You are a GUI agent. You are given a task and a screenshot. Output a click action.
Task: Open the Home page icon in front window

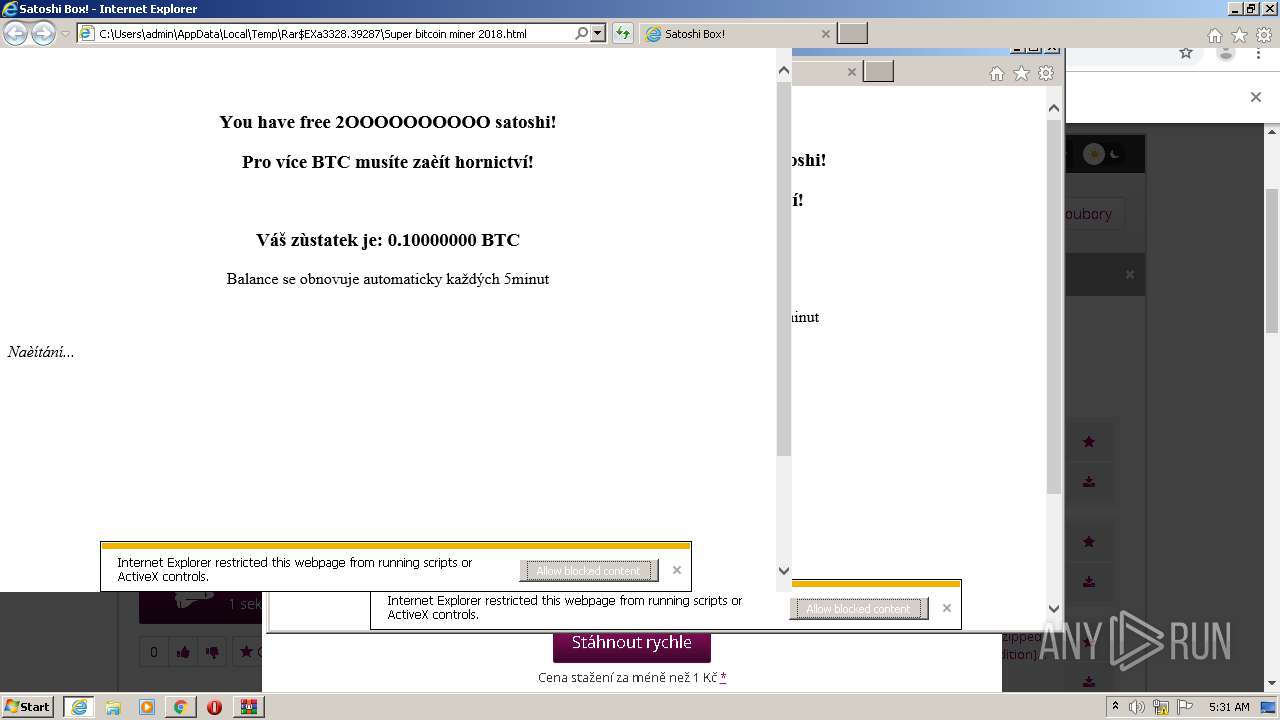coord(1214,35)
